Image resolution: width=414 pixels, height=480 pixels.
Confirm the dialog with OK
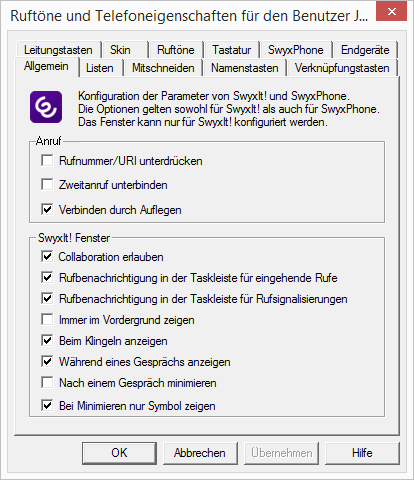point(119,453)
